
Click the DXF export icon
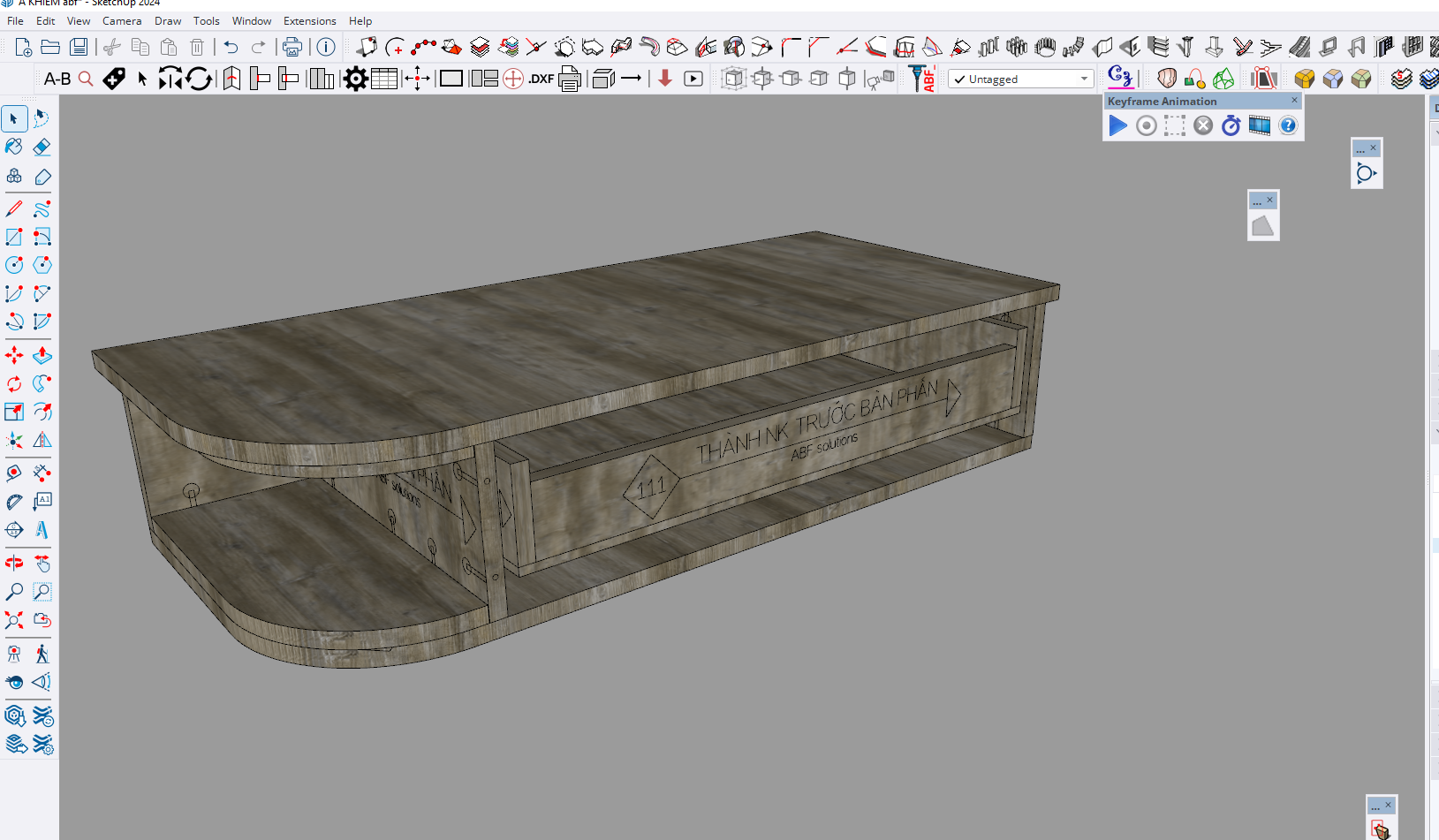541,79
